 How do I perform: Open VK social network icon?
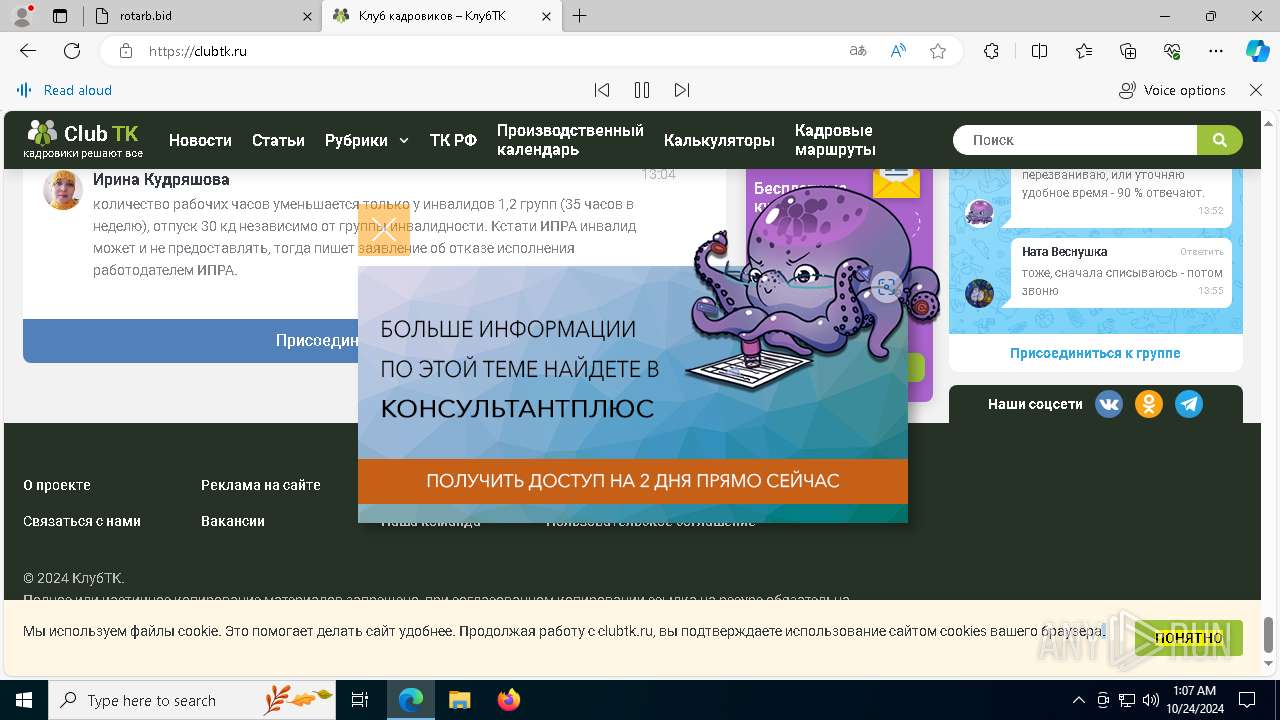pos(1109,404)
